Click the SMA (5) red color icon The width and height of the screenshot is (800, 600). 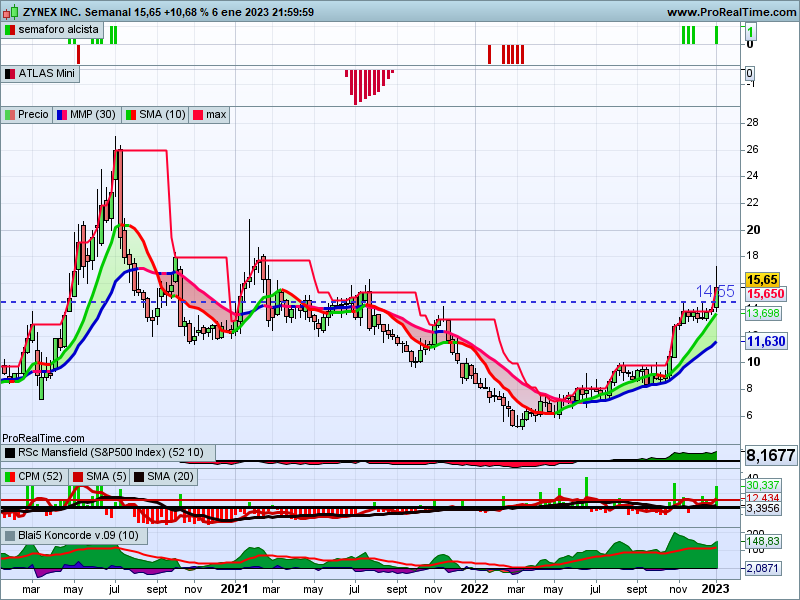(78, 477)
